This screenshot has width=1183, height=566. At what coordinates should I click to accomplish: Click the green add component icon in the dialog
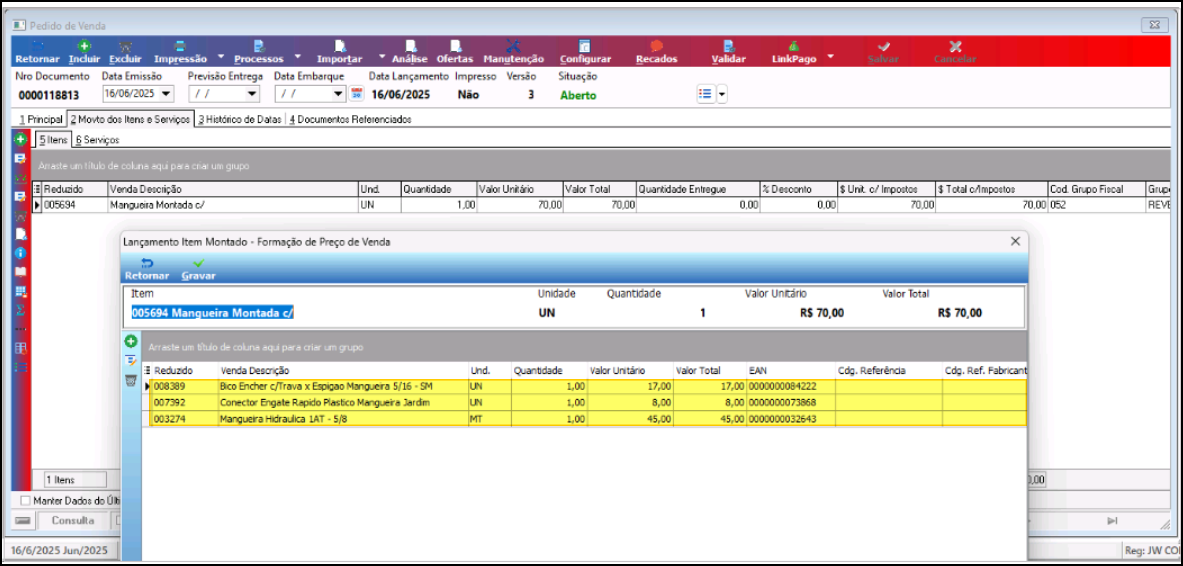click(x=131, y=343)
